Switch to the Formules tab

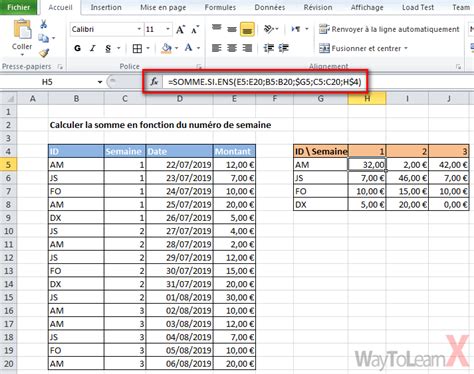point(220,7)
